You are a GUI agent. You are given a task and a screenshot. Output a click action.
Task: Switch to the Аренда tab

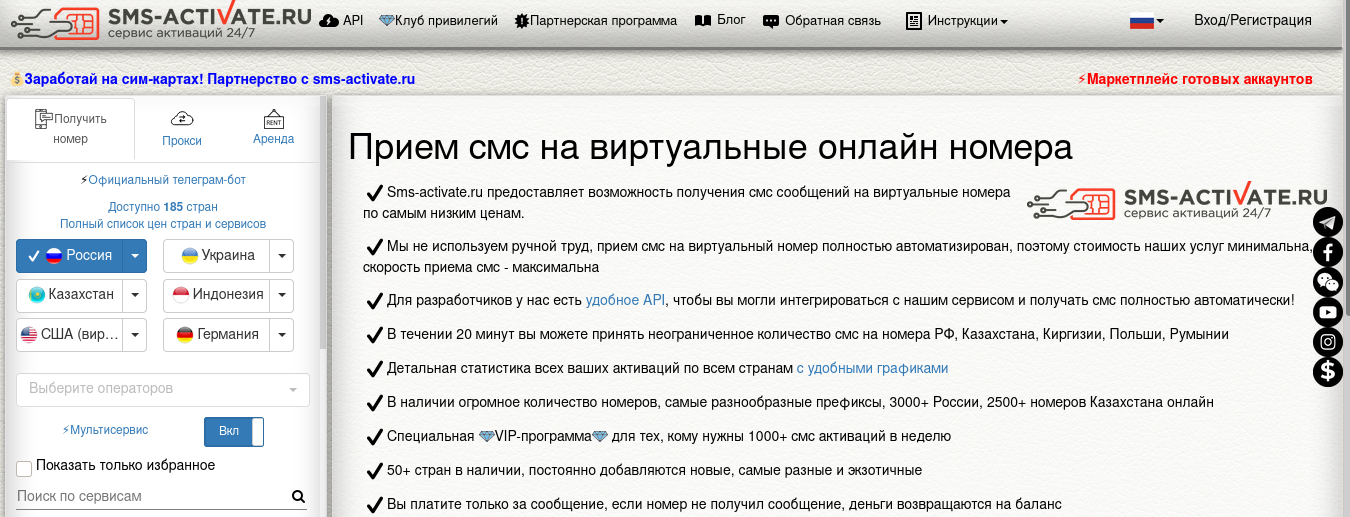[x=274, y=129]
